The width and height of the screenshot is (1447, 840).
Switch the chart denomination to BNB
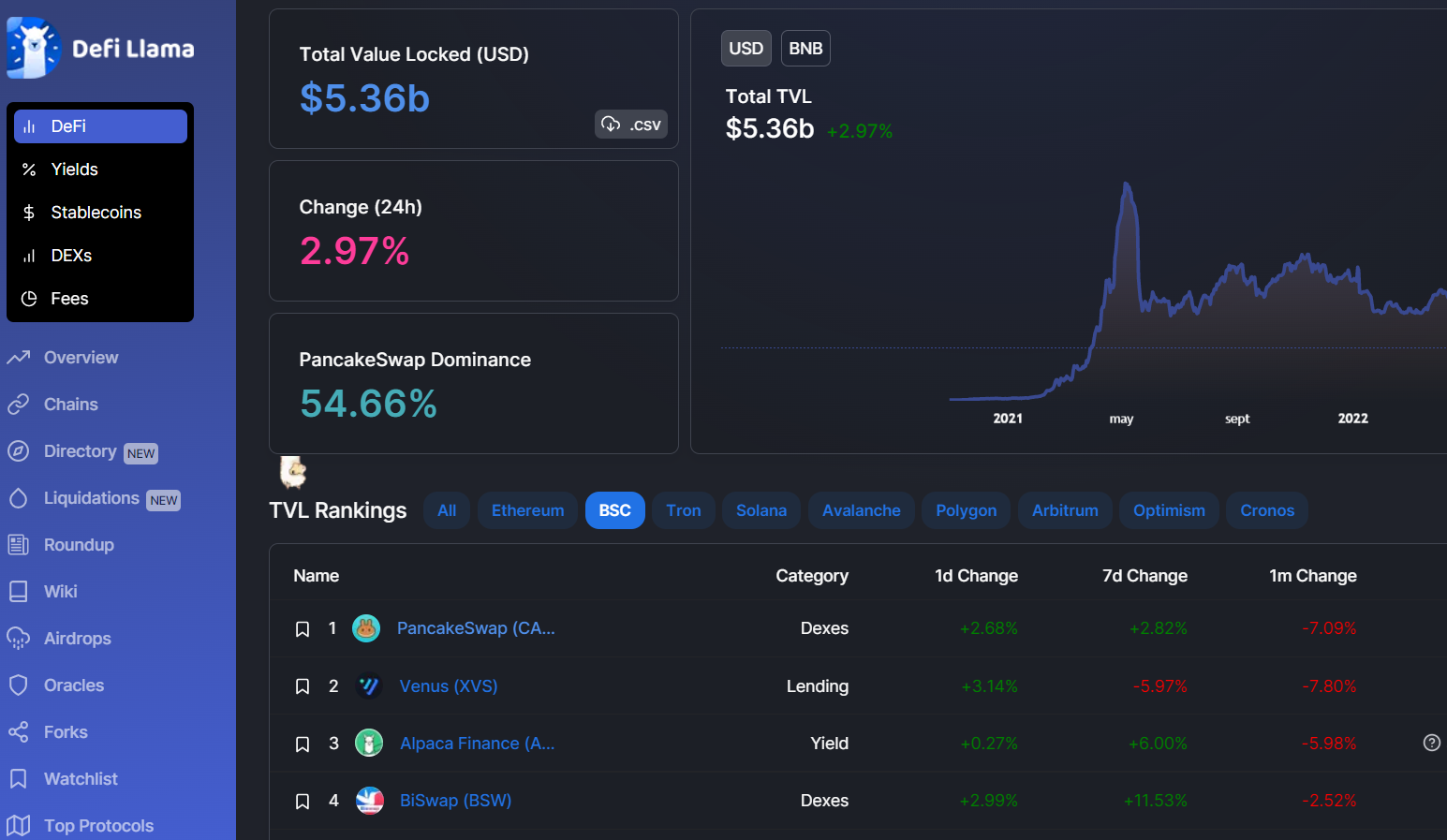[805, 49]
